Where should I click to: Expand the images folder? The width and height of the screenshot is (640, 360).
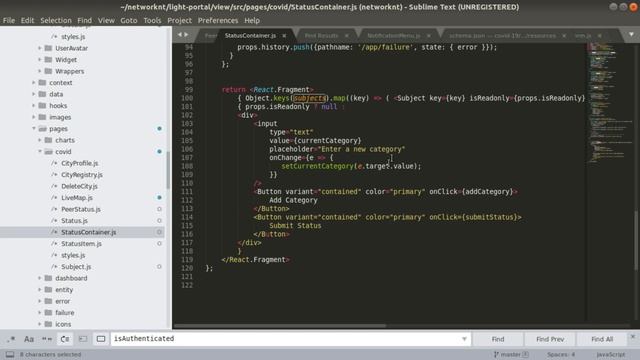[x=33, y=117]
